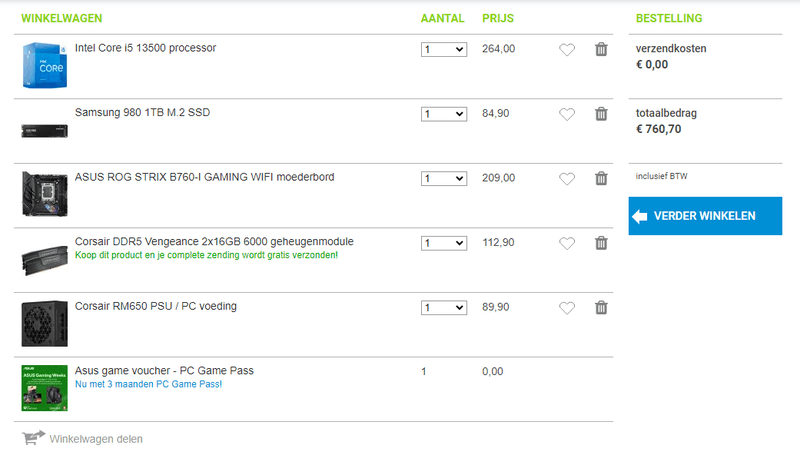Heart the Corsair RM650 PSU

567,308
